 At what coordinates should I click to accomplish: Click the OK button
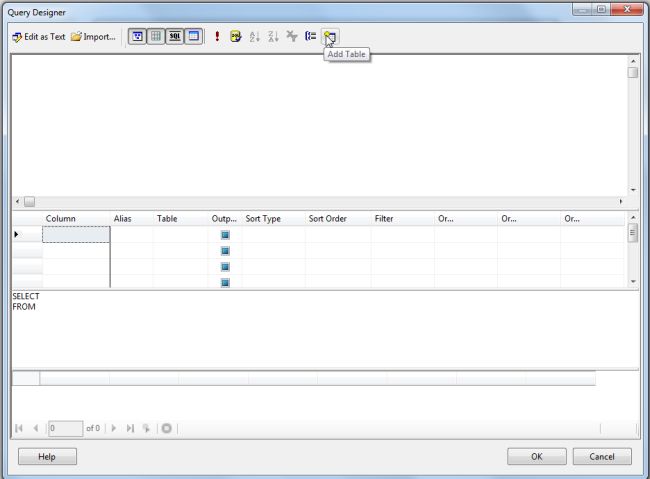[x=537, y=457]
